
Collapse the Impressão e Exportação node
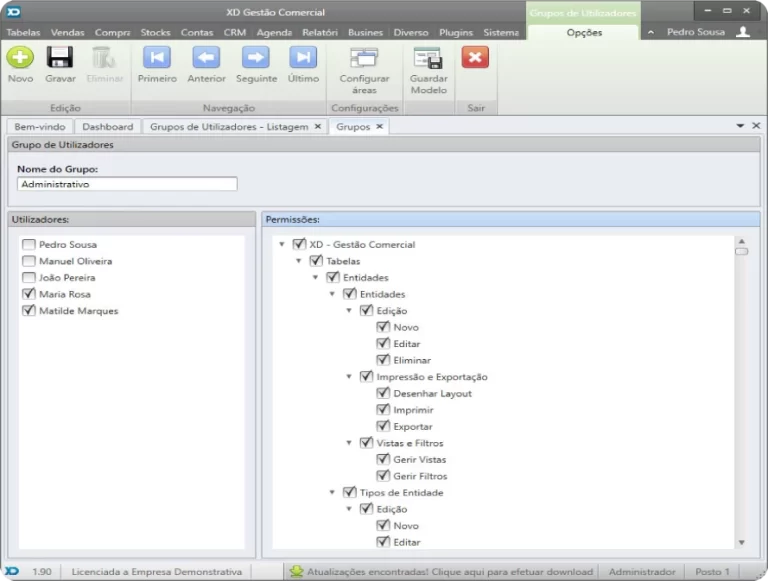click(349, 377)
